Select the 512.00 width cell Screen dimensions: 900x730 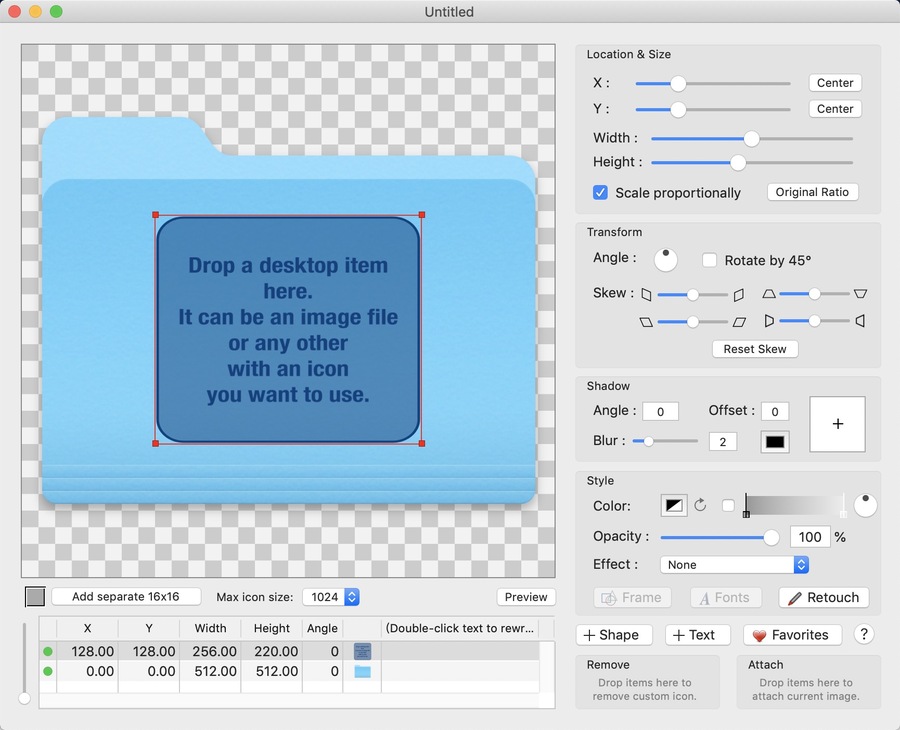coord(210,671)
